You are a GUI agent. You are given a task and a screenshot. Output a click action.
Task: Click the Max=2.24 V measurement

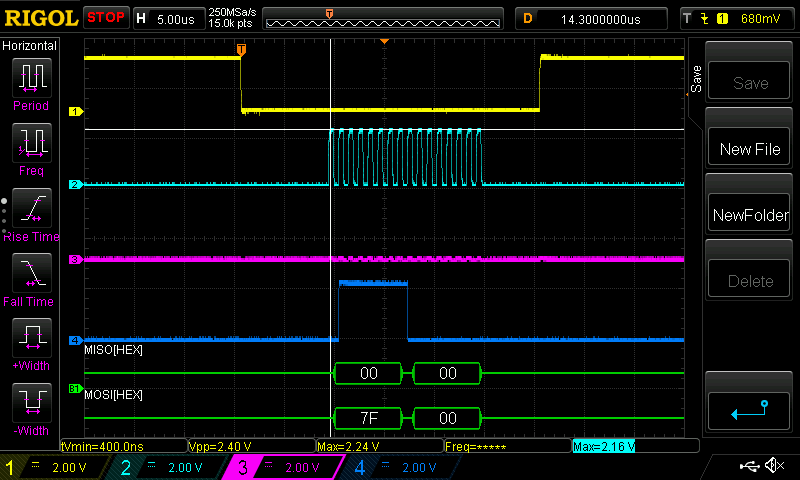click(x=380, y=446)
